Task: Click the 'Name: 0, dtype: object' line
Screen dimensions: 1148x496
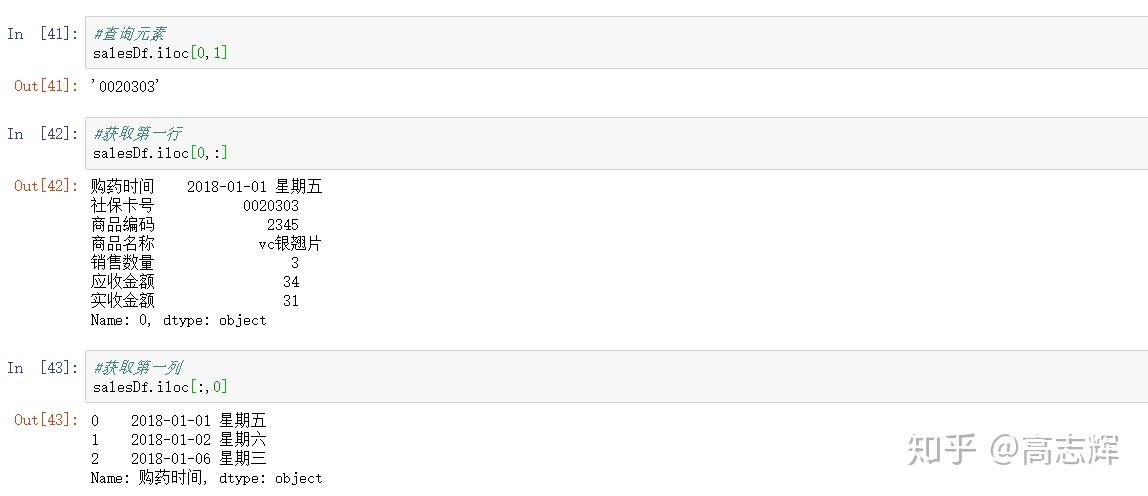Action: (x=179, y=320)
